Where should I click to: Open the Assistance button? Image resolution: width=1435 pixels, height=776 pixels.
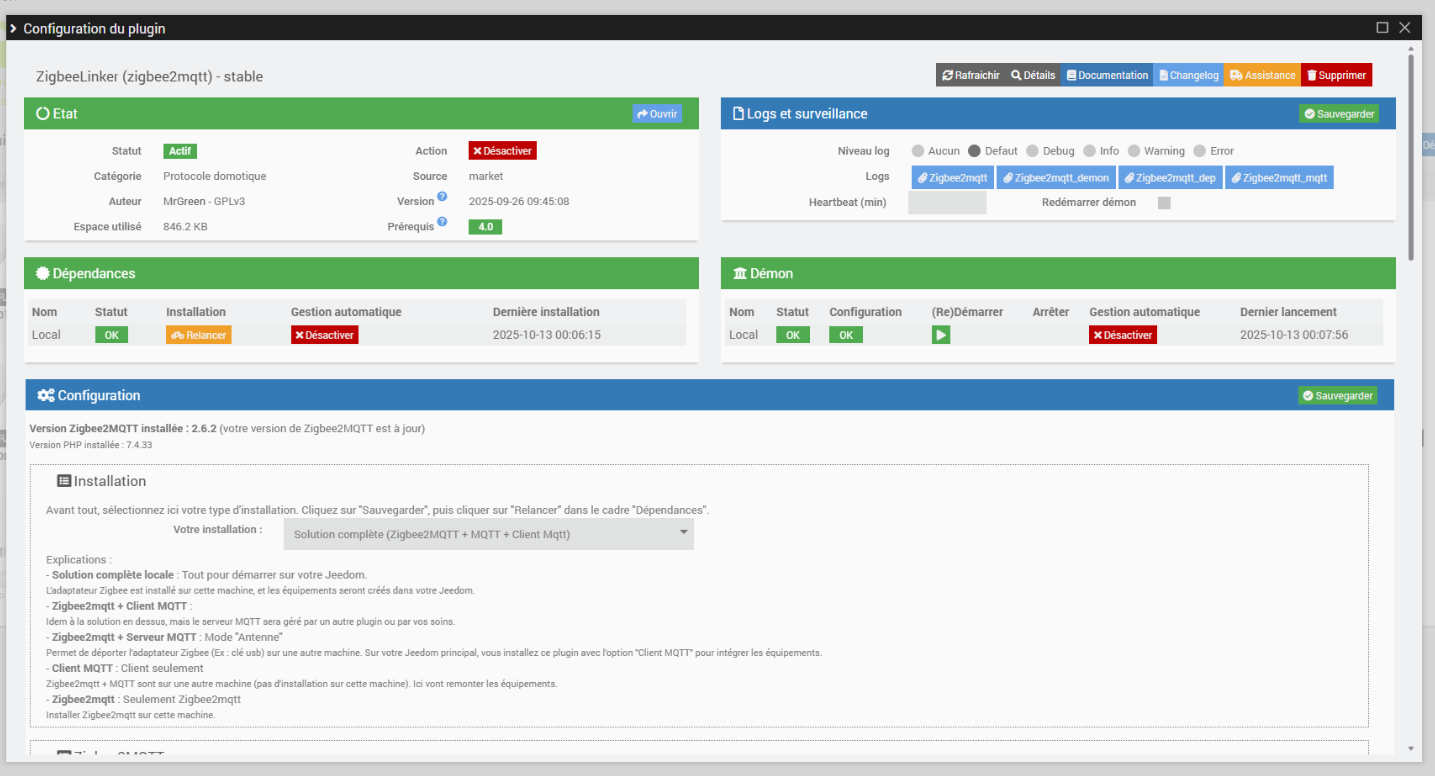click(1262, 75)
